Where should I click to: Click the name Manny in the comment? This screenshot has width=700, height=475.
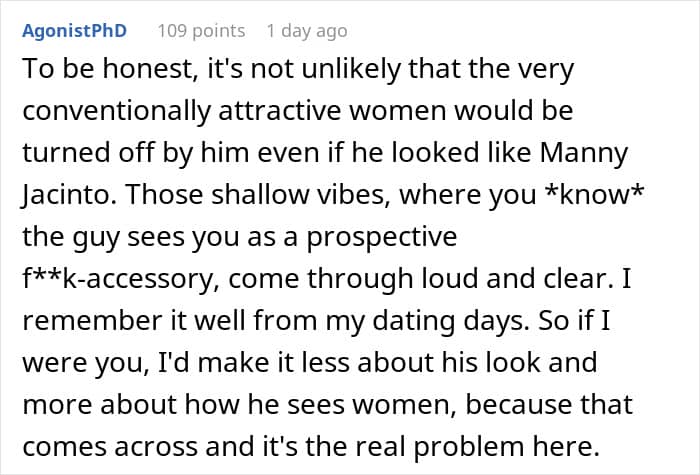click(583, 153)
